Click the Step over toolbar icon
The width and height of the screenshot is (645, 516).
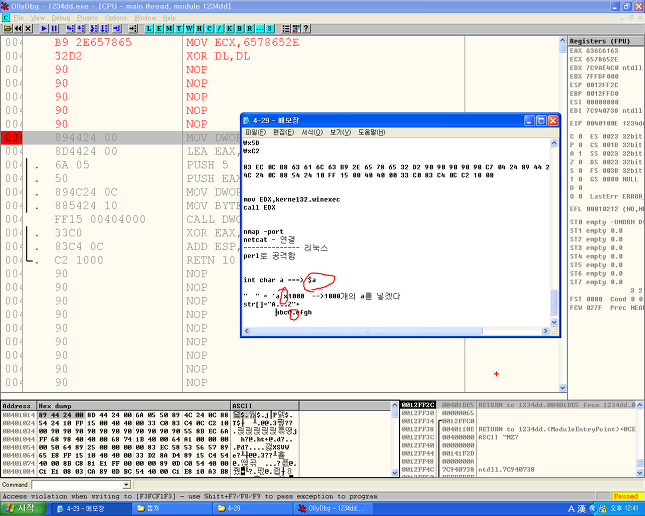(81, 28)
